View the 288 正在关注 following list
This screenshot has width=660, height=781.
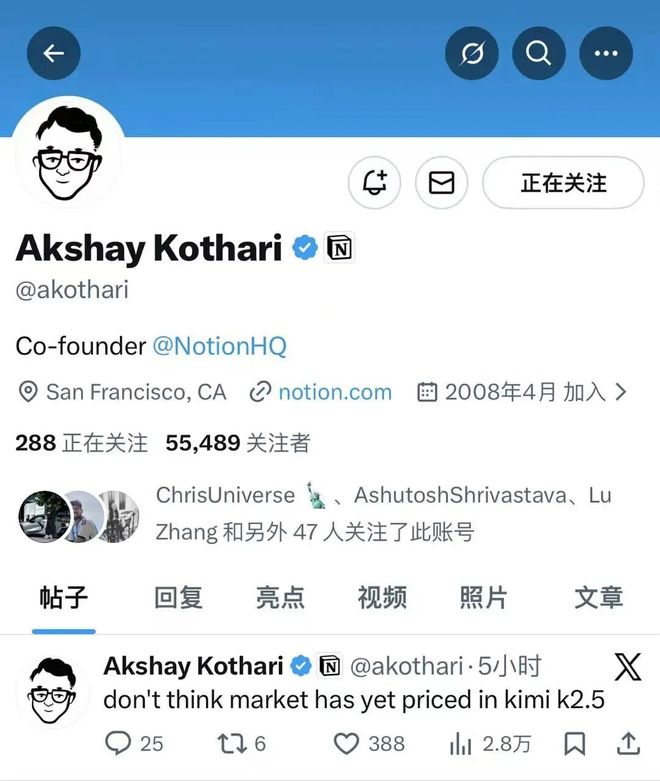tap(82, 443)
